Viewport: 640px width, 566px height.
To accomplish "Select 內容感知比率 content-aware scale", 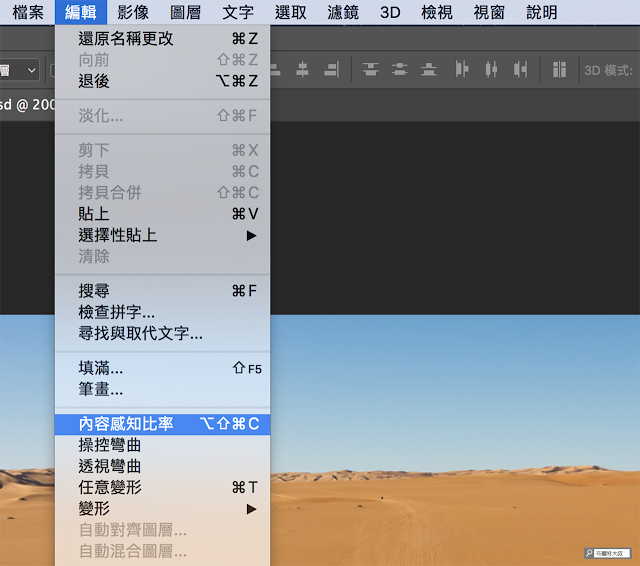I will click(x=162, y=424).
